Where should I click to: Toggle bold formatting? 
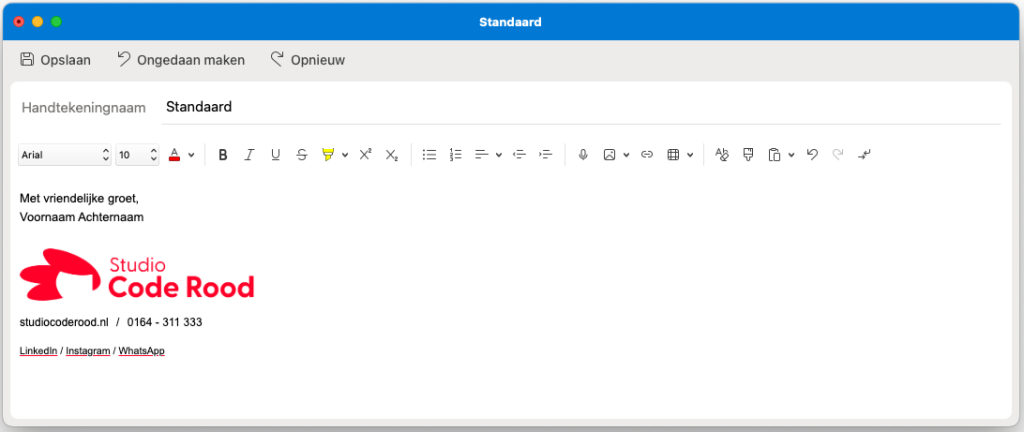pyautogui.click(x=223, y=155)
